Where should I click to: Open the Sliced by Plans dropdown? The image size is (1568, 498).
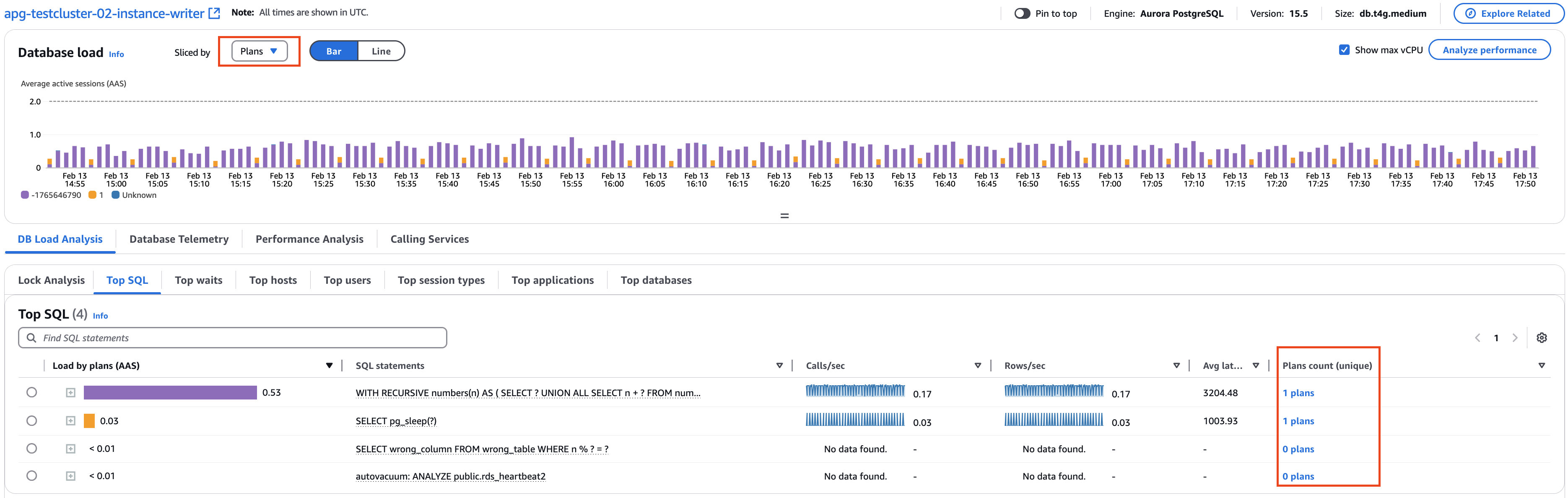(259, 51)
